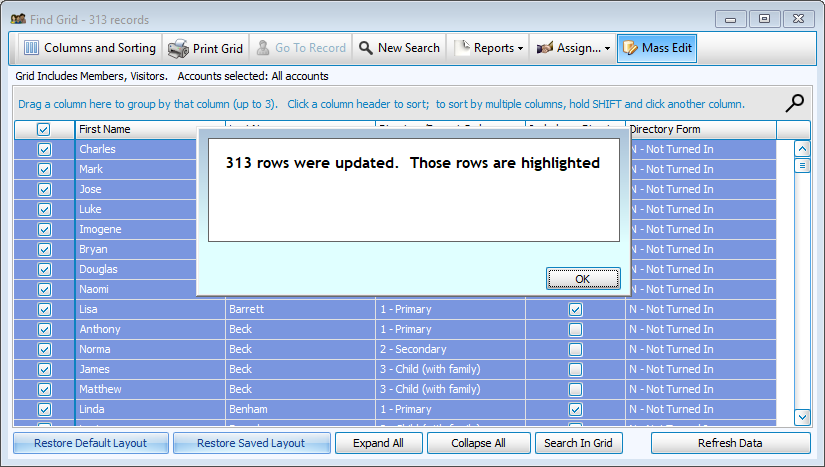The height and width of the screenshot is (467, 825).
Task: Sort by Directory Form column header
Action: click(x=700, y=129)
